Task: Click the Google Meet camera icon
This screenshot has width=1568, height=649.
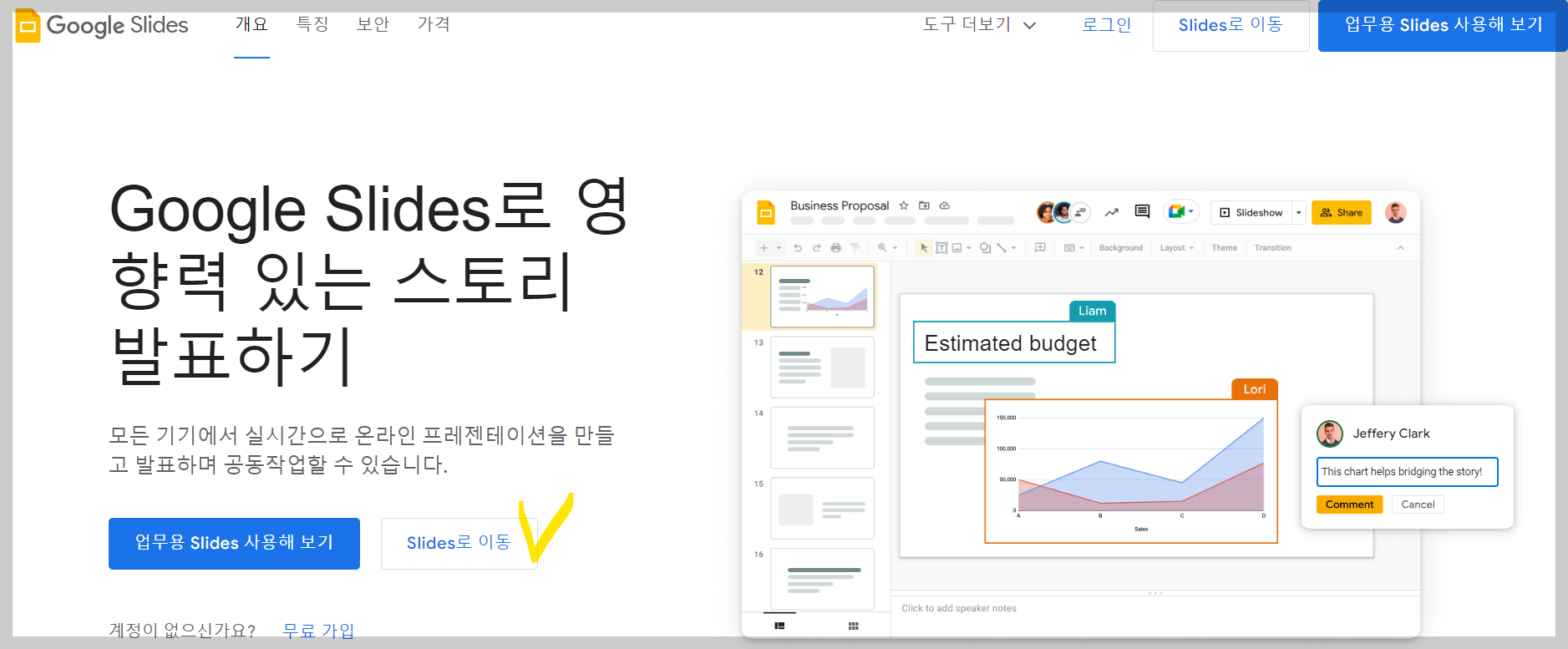Action: tap(1176, 211)
